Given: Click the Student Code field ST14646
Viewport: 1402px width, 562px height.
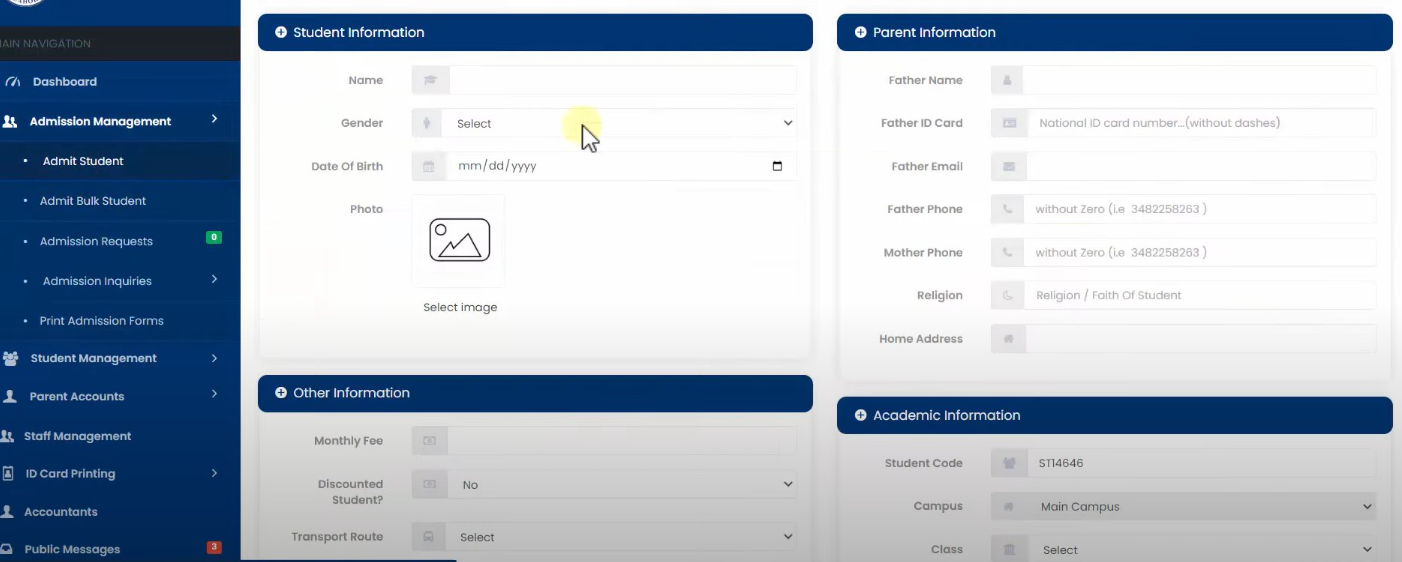Looking at the screenshot, I should (x=1202, y=463).
